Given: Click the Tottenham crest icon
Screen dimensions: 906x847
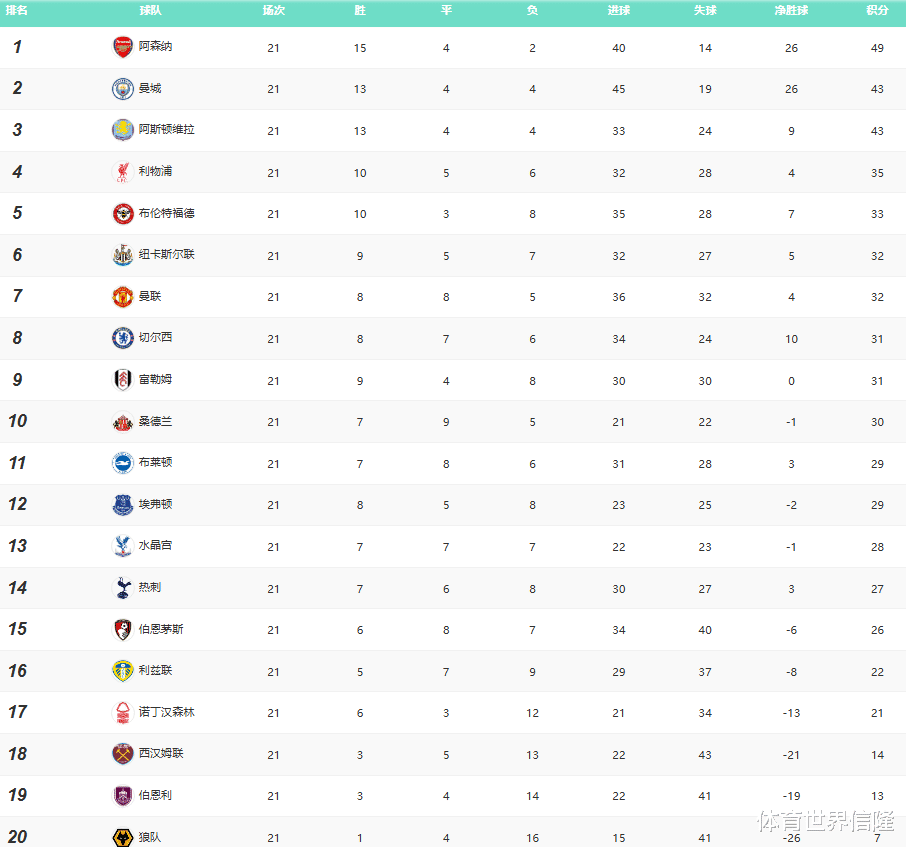Looking at the screenshot, I should pos(122,588).
